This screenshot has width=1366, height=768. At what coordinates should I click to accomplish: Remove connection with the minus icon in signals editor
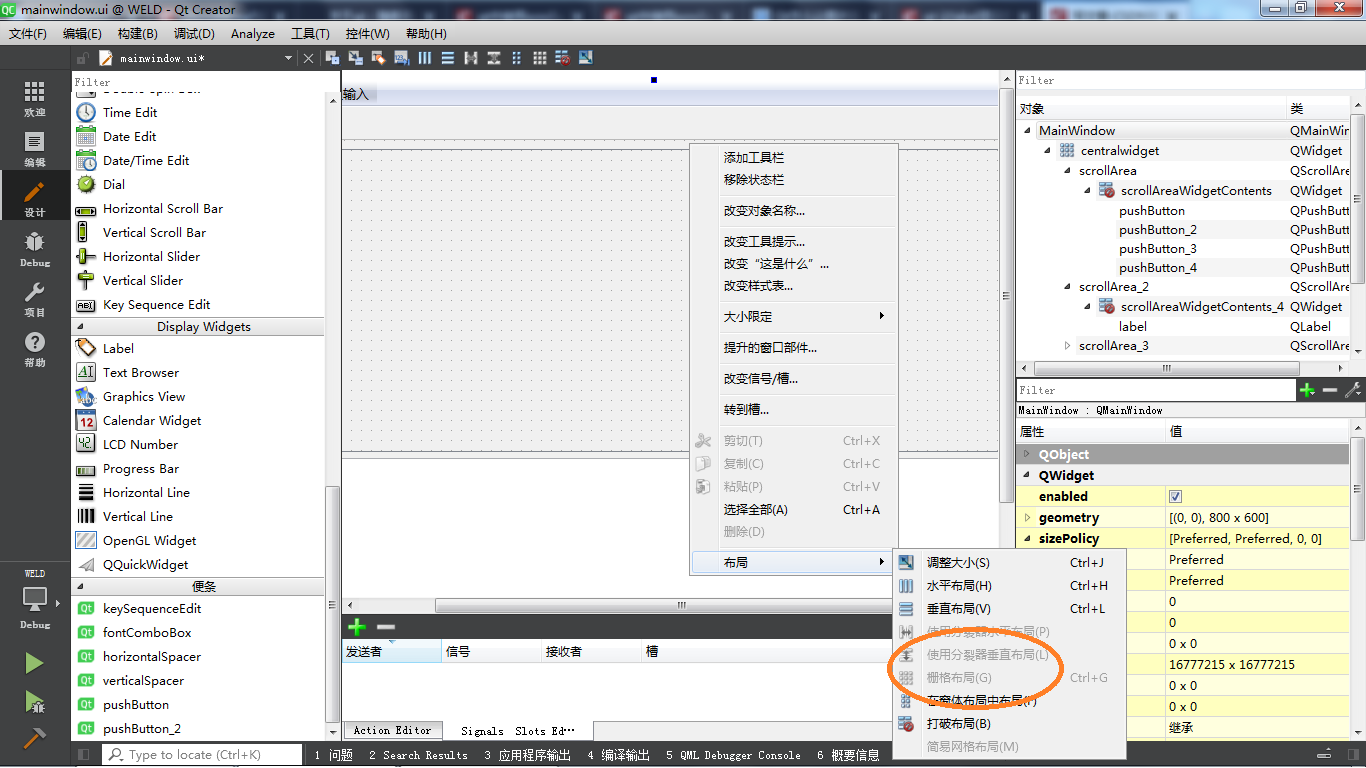click(386, 627)
